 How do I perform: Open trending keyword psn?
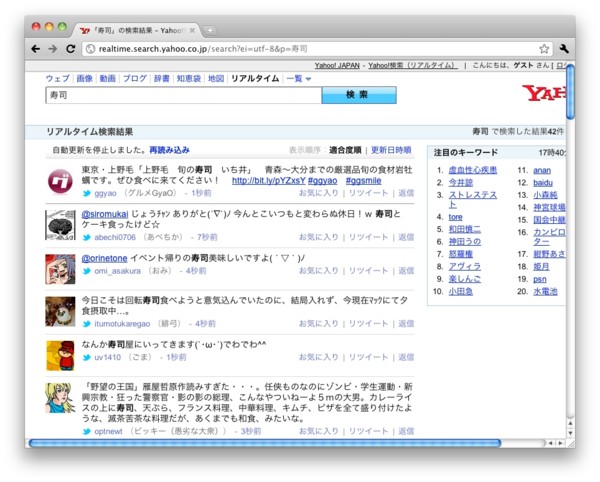(540, 279)
